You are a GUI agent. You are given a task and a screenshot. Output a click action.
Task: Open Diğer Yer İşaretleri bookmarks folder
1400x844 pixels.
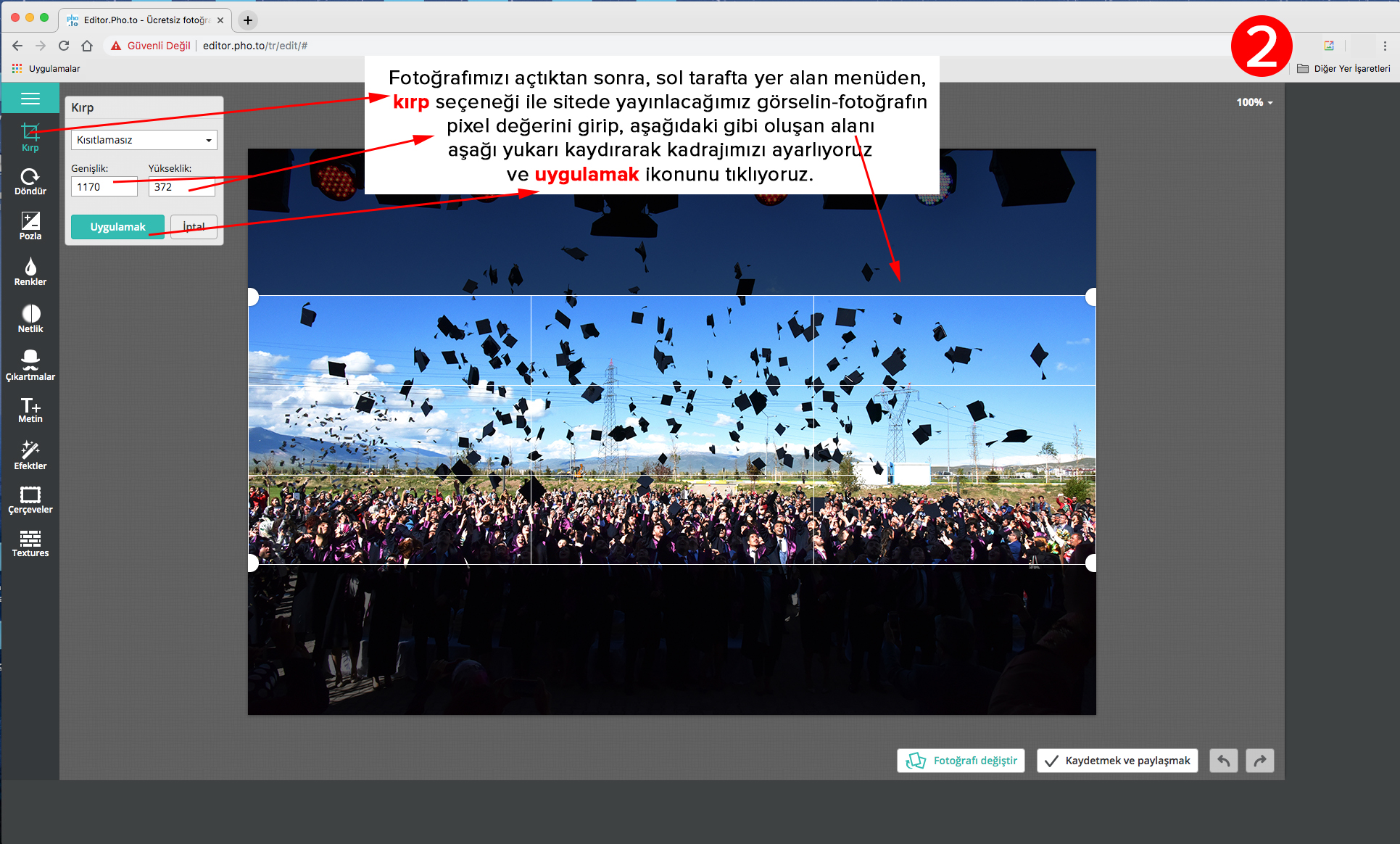click(1343, 69)
